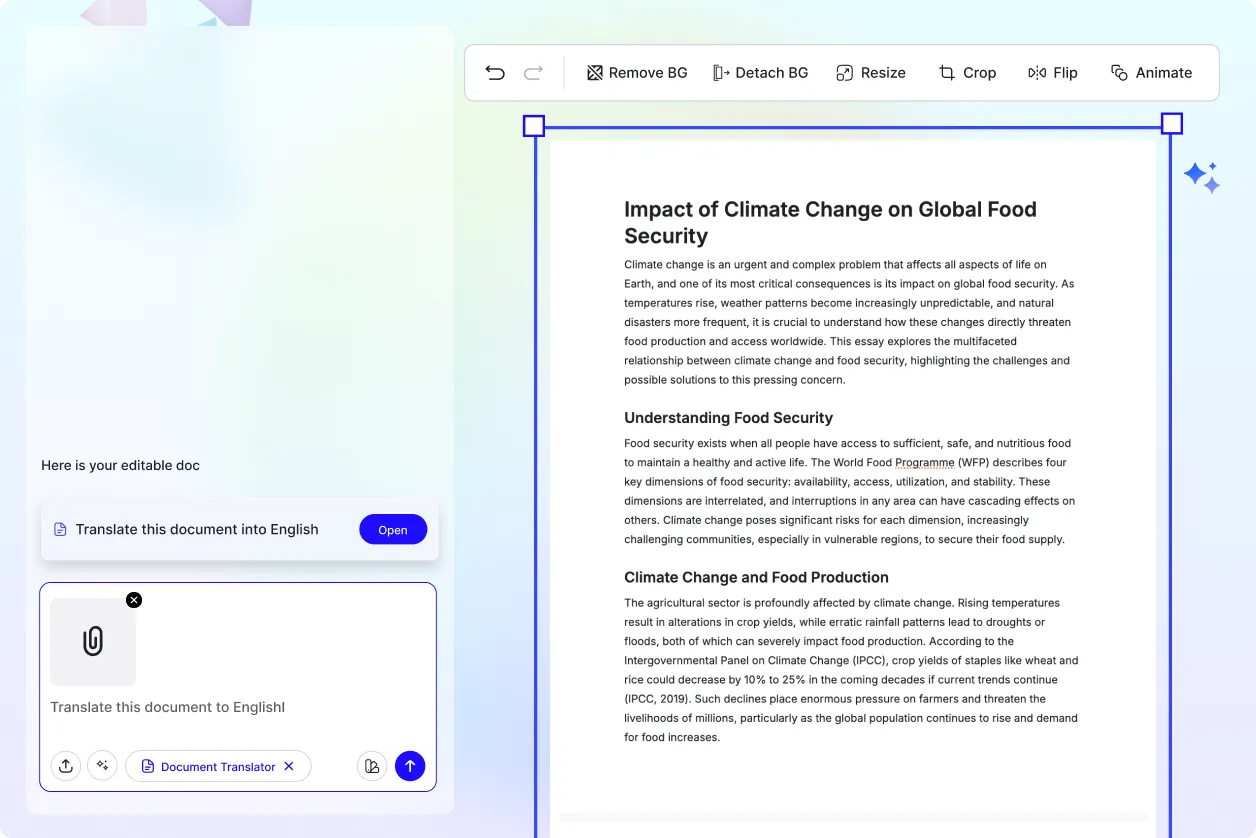The image size is (1256, 838).
Task: Flip the document image
Action: [1052, 72]
